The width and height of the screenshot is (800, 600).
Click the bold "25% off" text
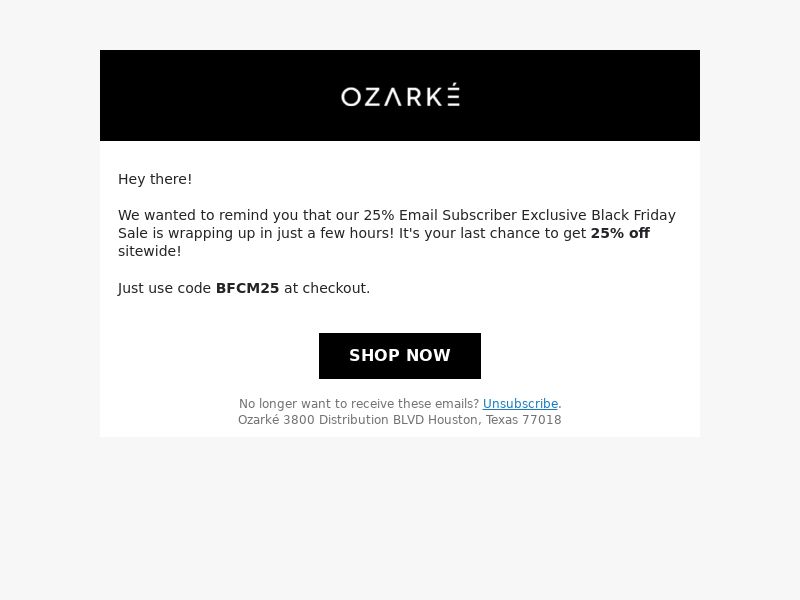point(620,233)
